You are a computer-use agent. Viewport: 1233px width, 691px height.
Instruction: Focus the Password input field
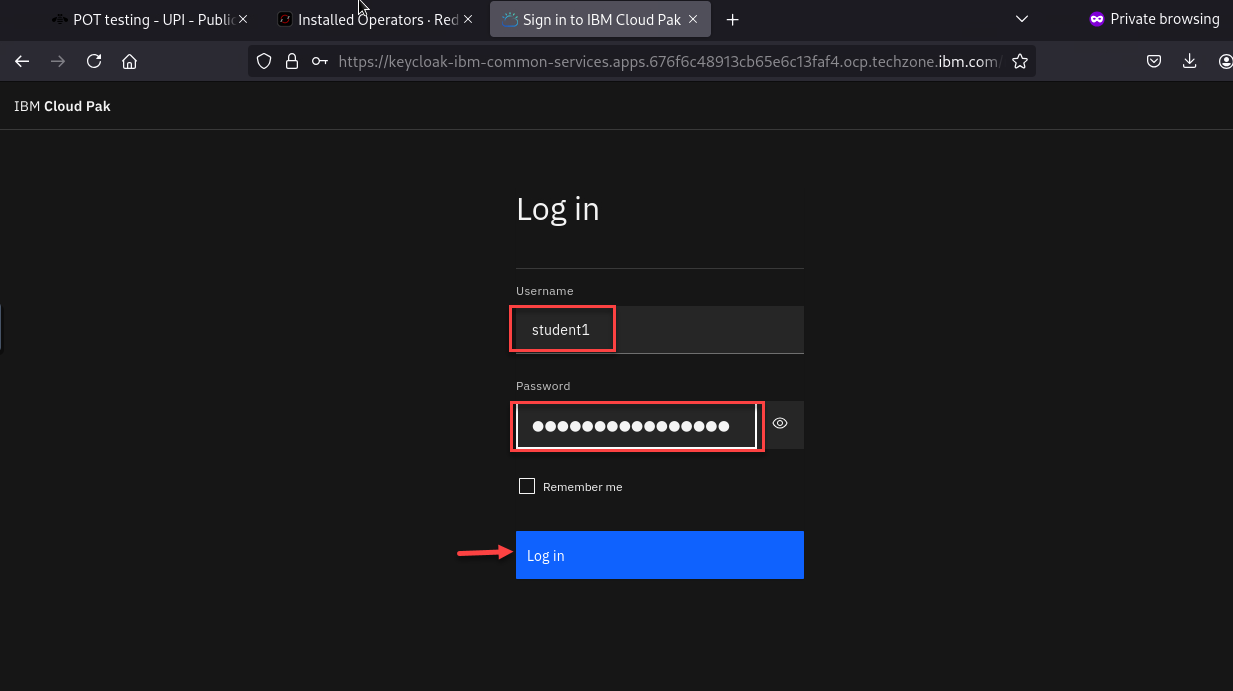(x=636, y=426)
